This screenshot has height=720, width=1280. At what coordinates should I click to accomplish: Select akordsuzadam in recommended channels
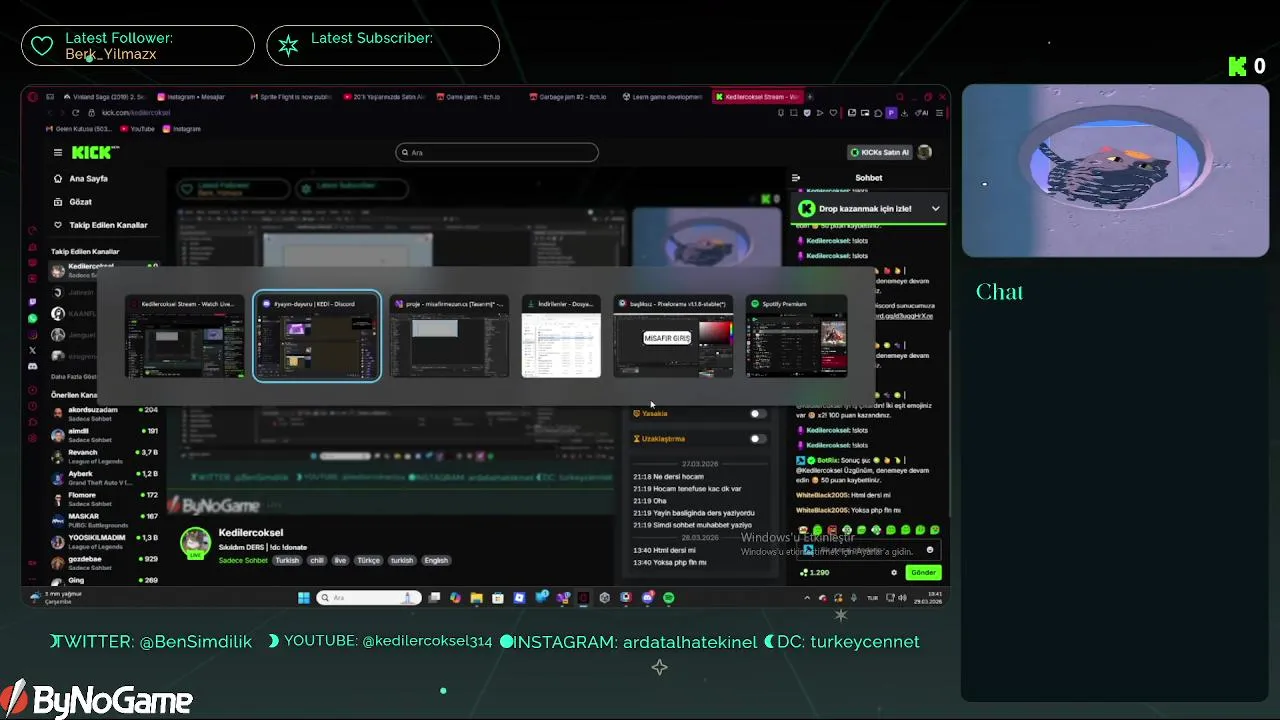point(105,413)
